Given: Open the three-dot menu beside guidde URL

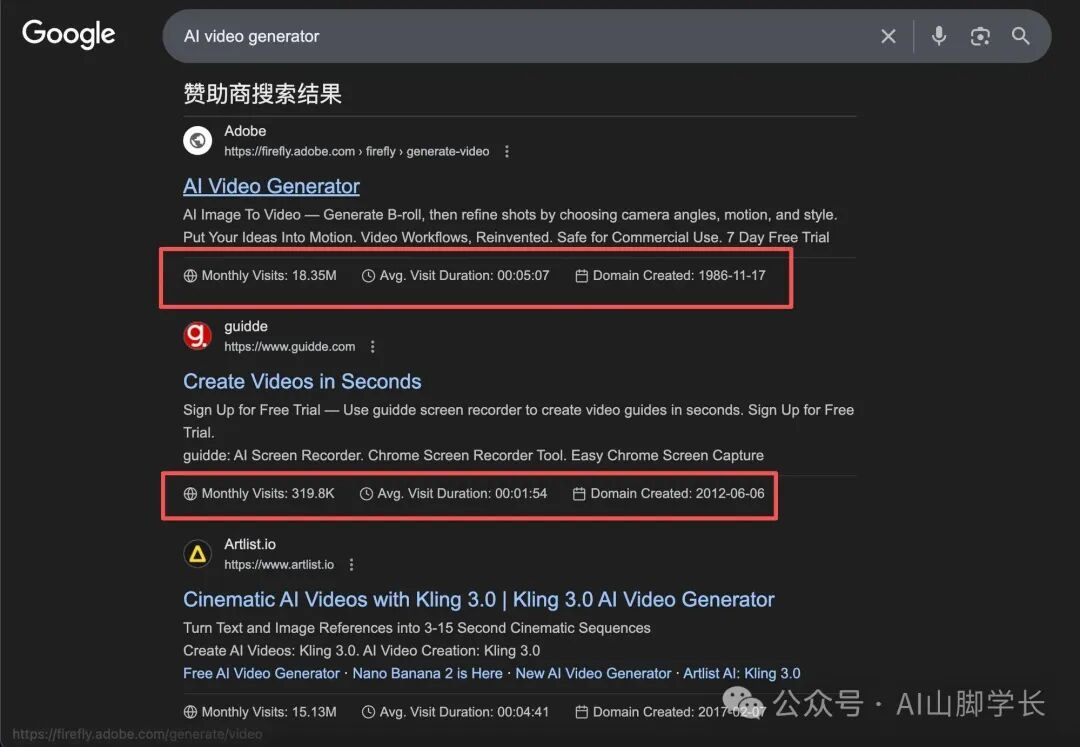Looking at the screenshot, I should point(373,347).
